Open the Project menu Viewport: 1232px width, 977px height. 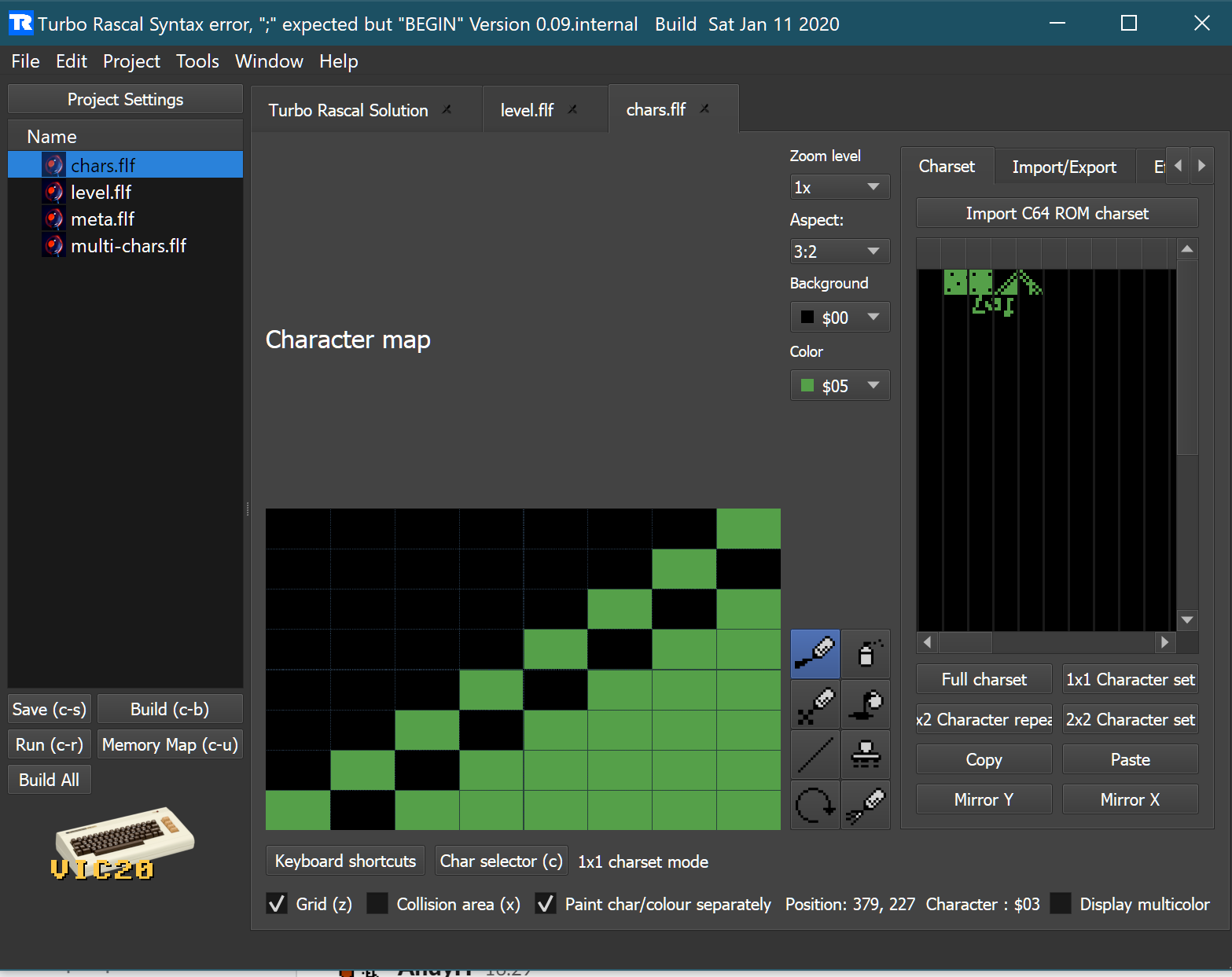tap(131, 61)
